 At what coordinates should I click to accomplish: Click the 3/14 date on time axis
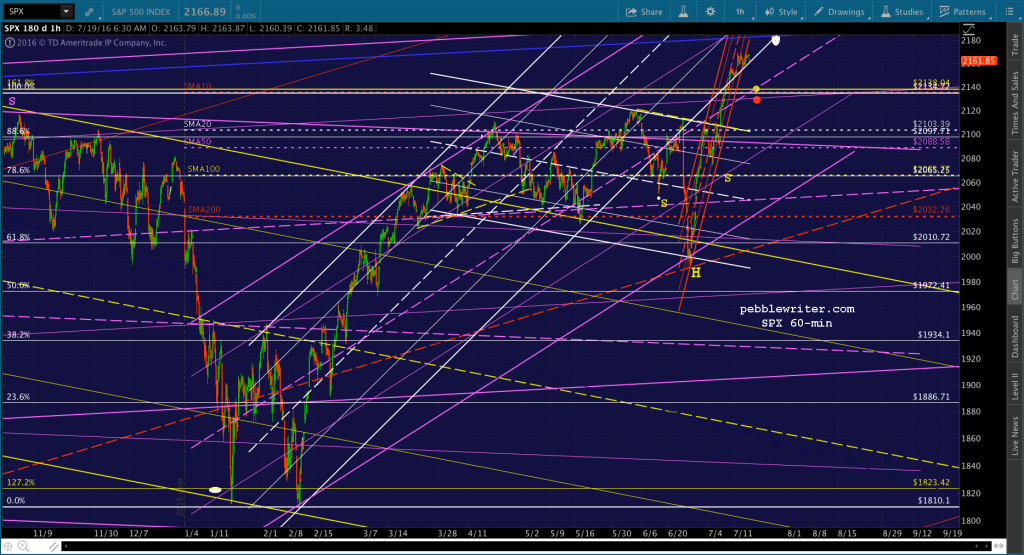(398, 533)
